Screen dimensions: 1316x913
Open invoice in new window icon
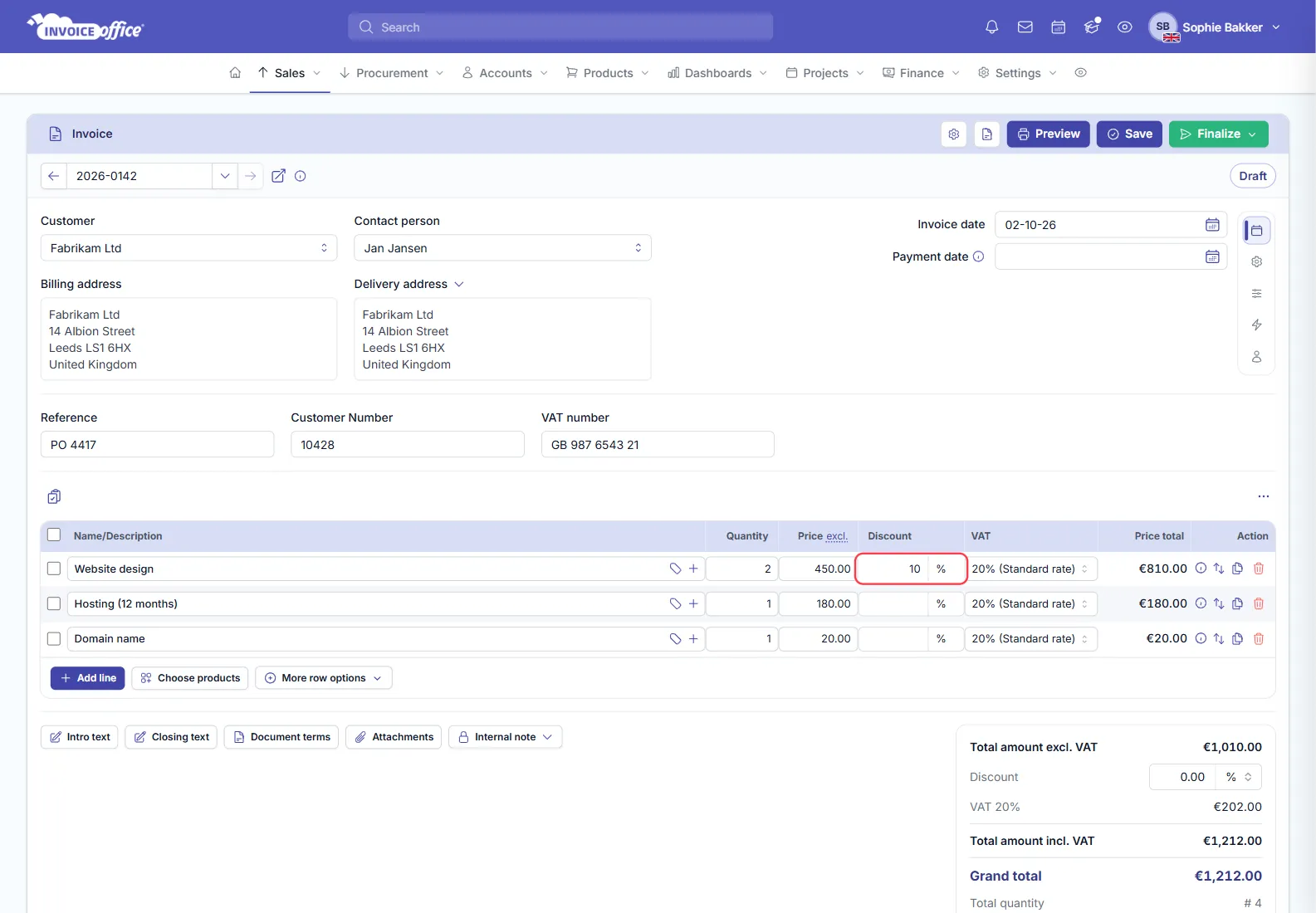(279, 176)
